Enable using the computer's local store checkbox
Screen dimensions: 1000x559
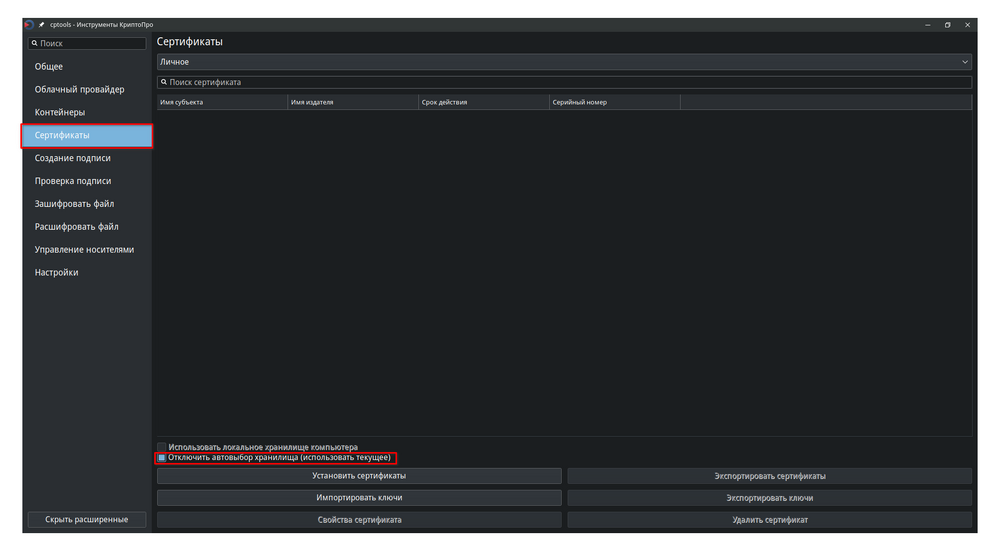pyautogui.click(x=162, y=447)
